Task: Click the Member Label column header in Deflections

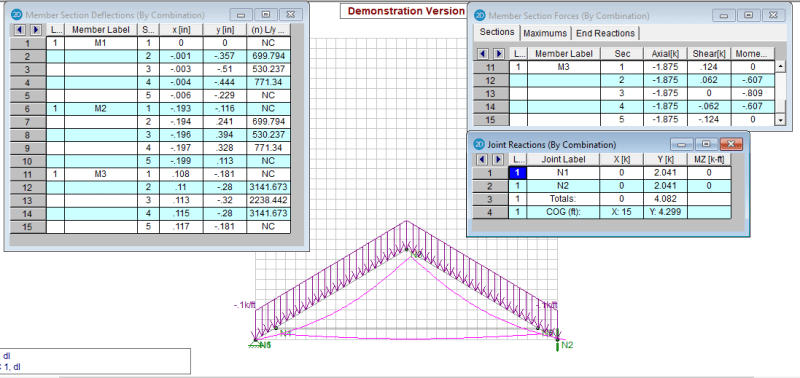Action: 101,30
